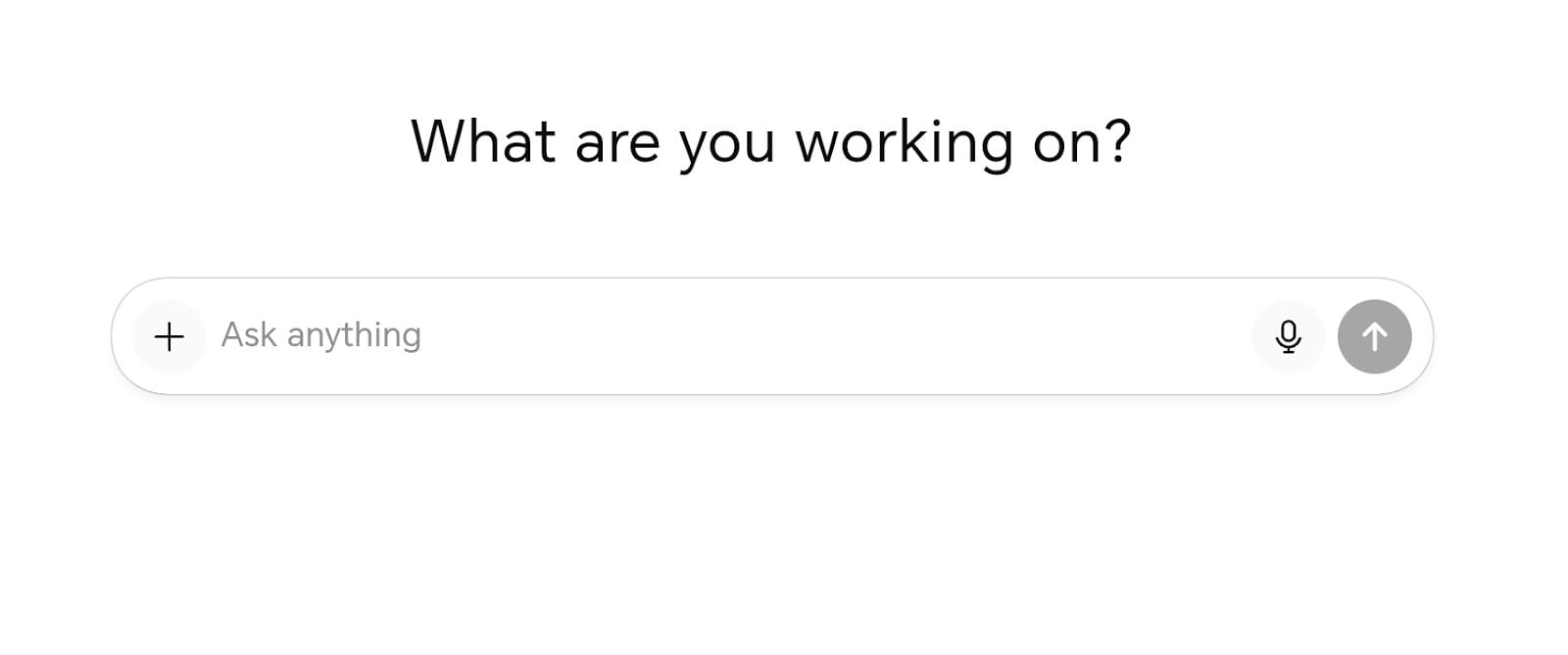Submit the prompt using the gray arrow
This screenshot has height=655, width=1568.
[x=1374, y=336]
